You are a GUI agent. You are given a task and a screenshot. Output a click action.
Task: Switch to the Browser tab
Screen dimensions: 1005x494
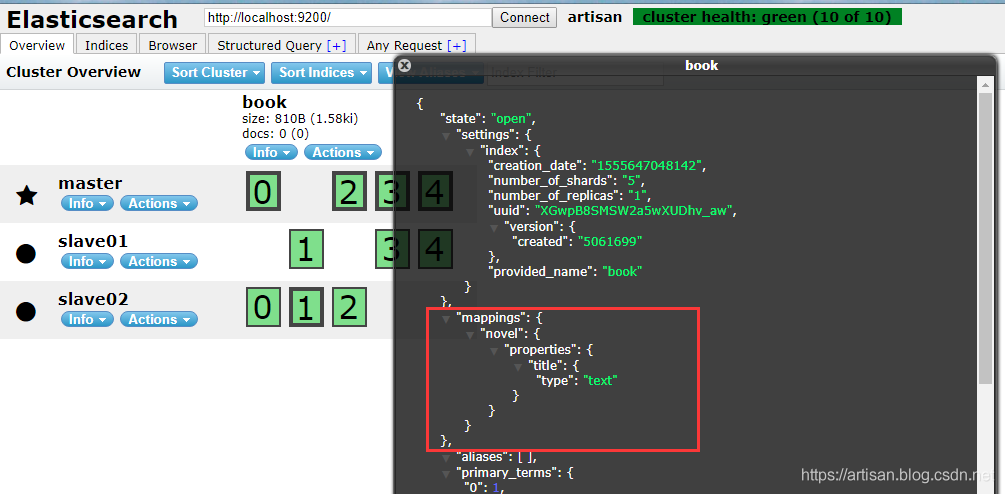[173, 45]
